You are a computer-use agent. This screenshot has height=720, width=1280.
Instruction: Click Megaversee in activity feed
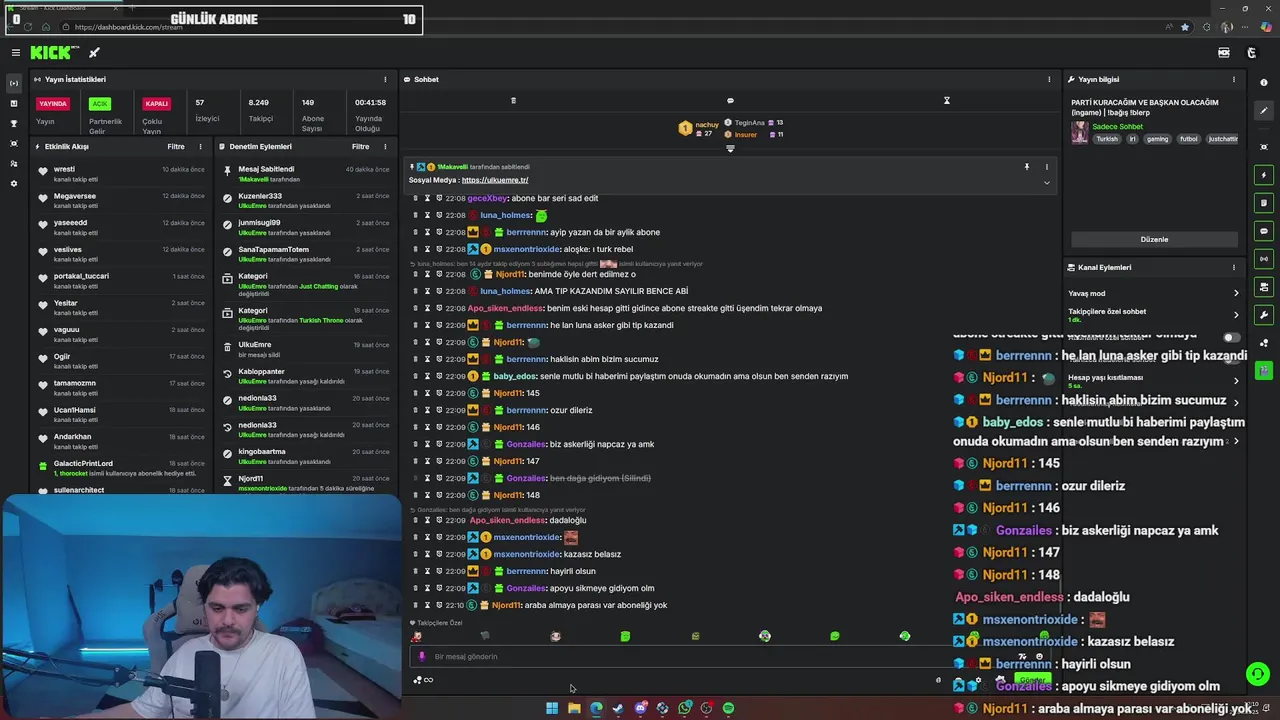tap(75, 196)
